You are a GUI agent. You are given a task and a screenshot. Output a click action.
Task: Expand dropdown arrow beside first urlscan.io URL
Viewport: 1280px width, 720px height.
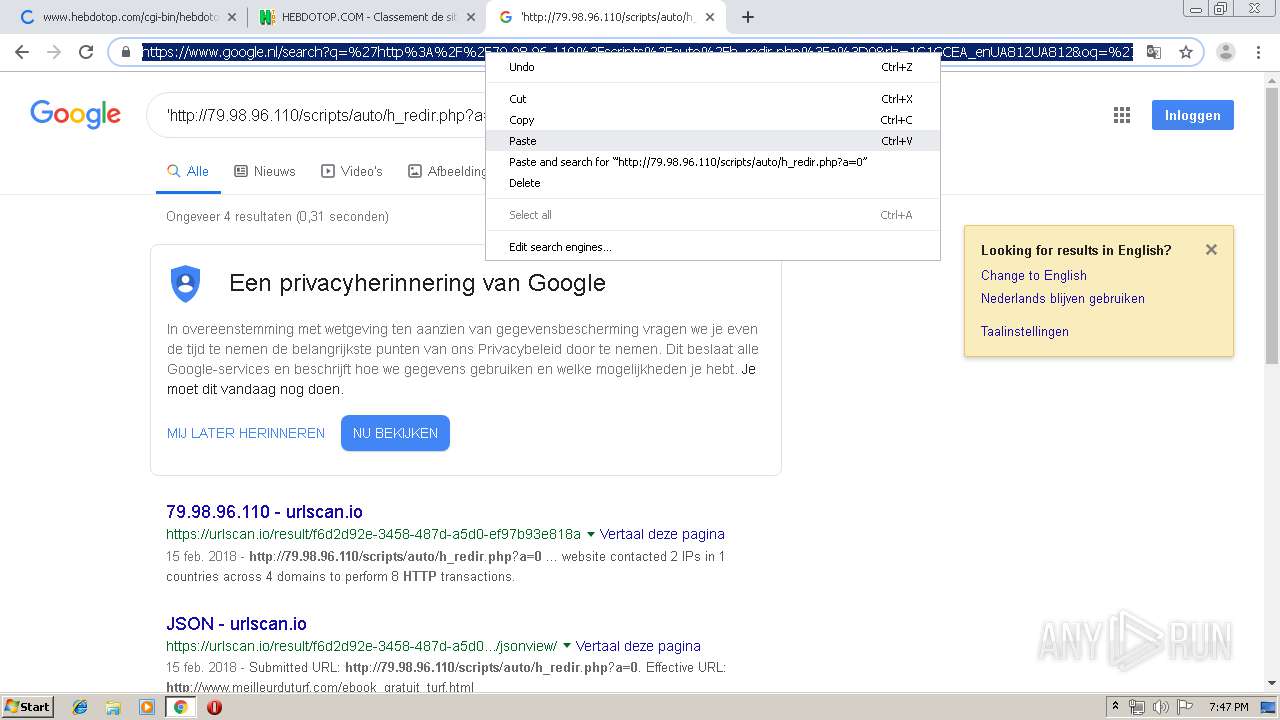[x=590, y=535]
